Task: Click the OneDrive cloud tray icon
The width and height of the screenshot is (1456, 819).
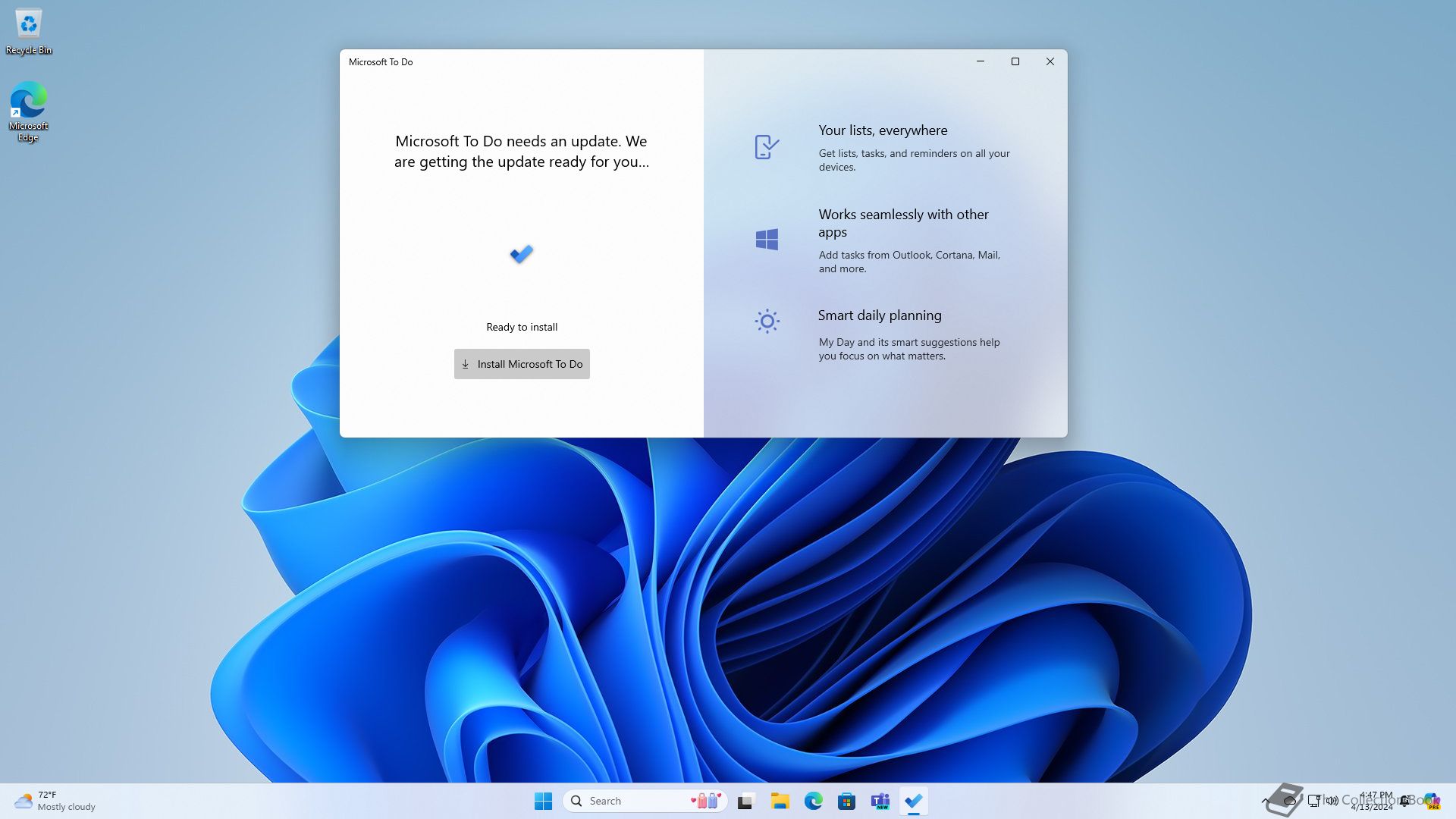Action: [1289, 801]
